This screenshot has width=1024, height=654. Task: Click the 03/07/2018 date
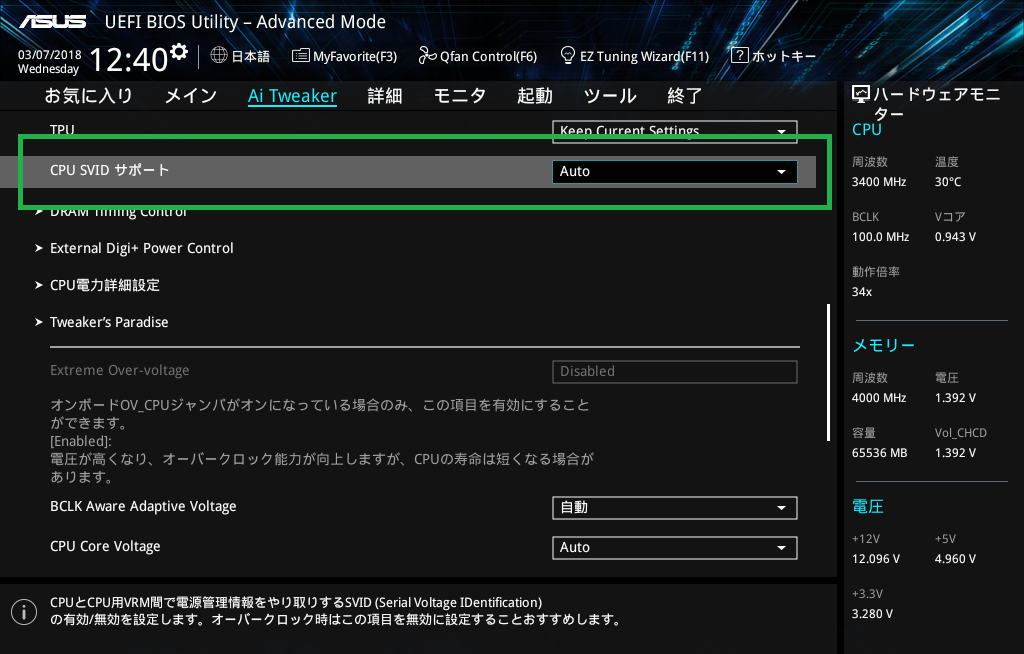coord(50,55)
